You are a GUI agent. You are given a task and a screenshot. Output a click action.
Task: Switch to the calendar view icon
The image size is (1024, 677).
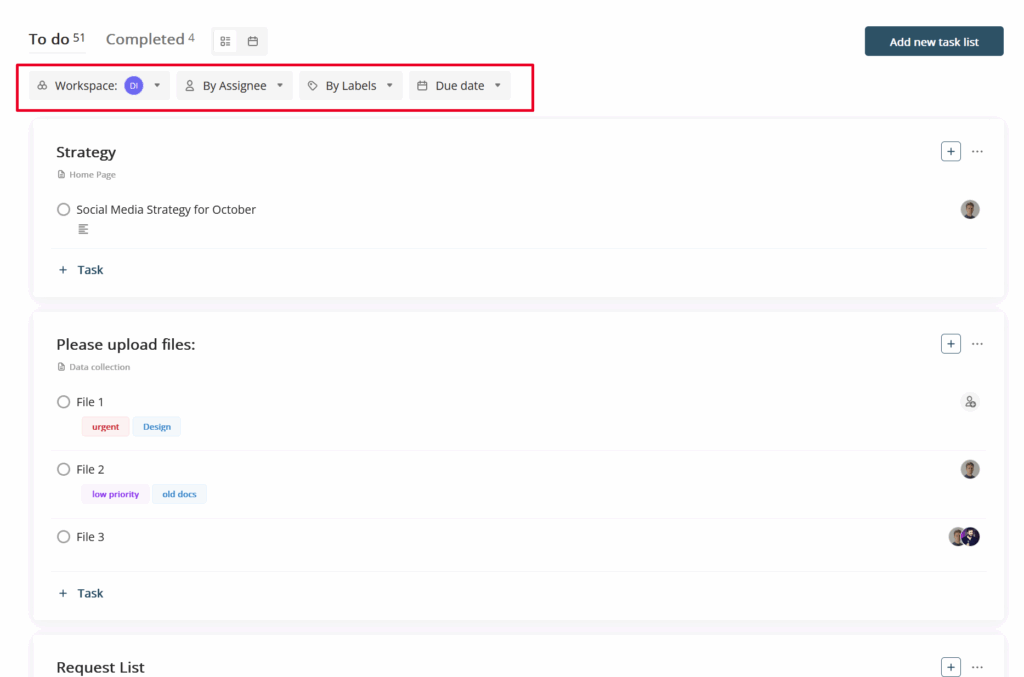pos(253,41)
